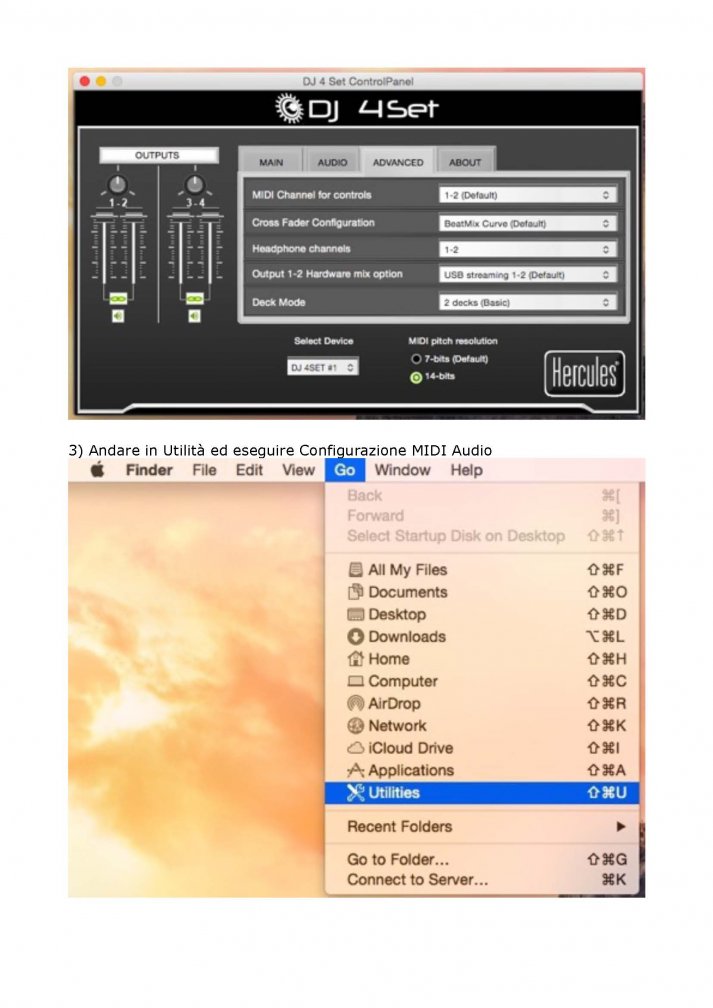This screenshot has height=1008, width=713.
Task: Expand the Recent Folders submenu
Action: tap(482, 827)
